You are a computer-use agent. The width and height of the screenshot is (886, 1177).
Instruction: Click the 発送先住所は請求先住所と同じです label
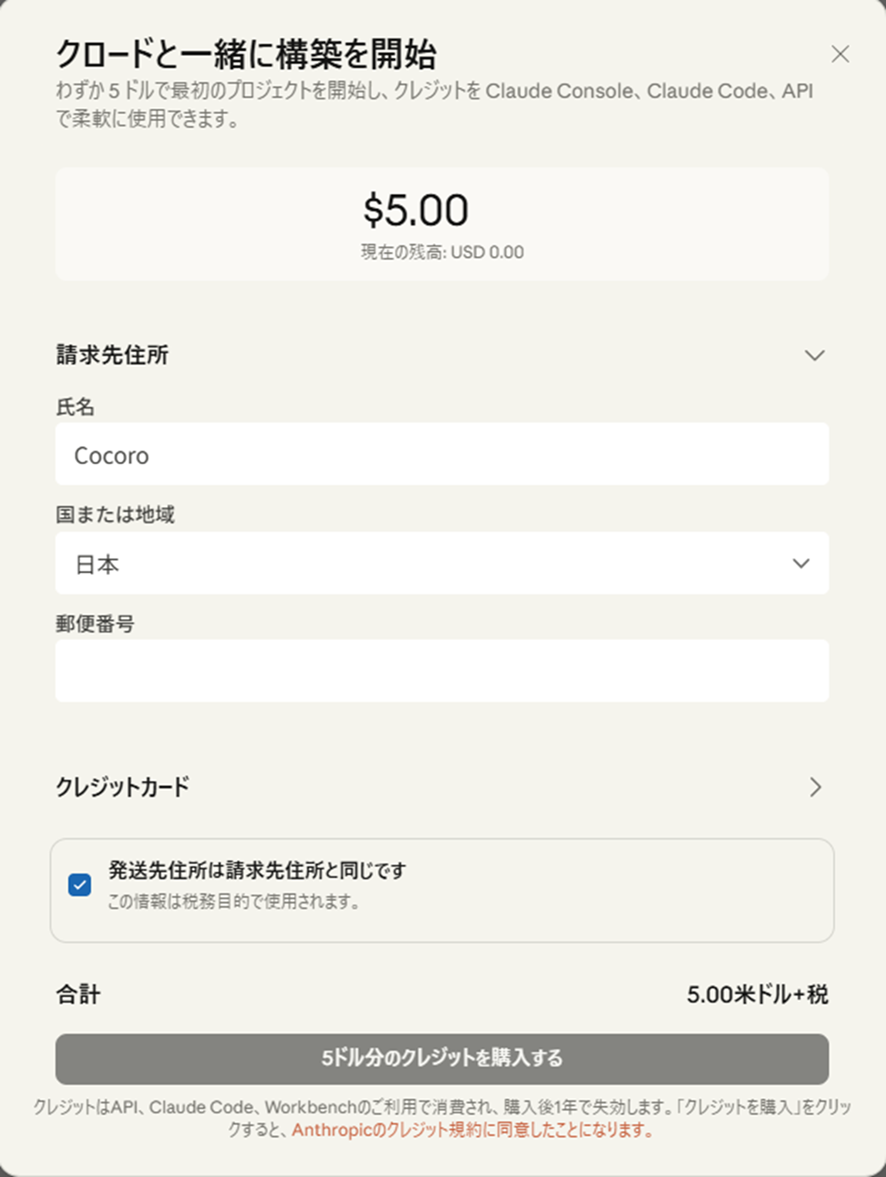(257, 870)
